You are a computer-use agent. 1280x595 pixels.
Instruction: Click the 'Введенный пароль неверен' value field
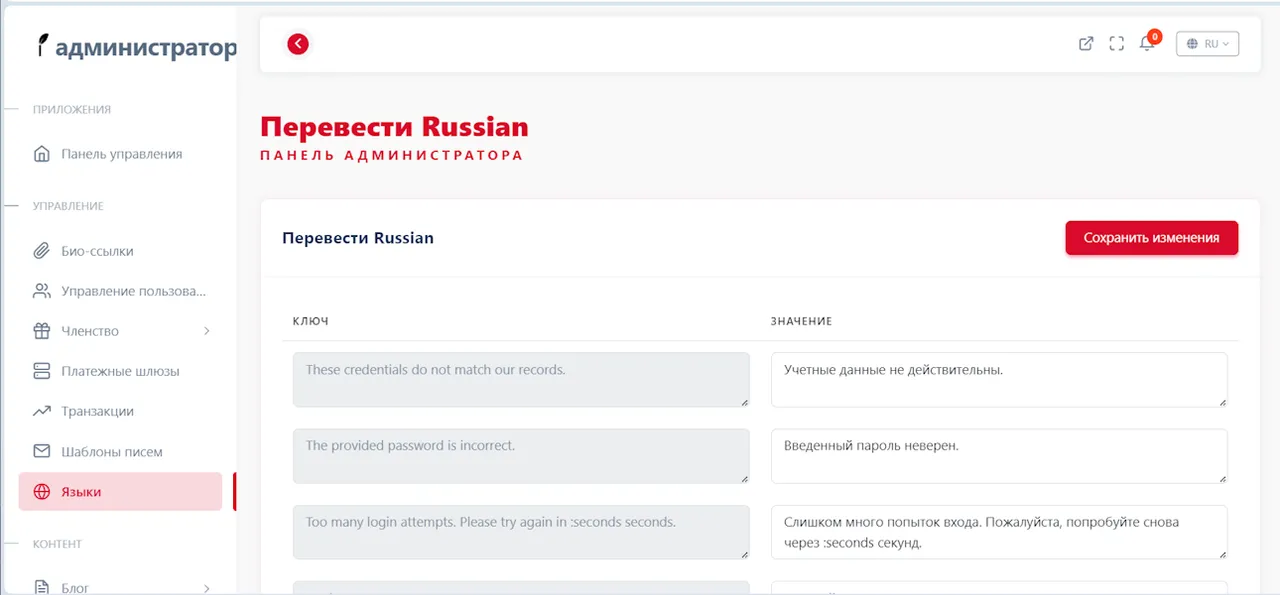[x=999, y=456]
